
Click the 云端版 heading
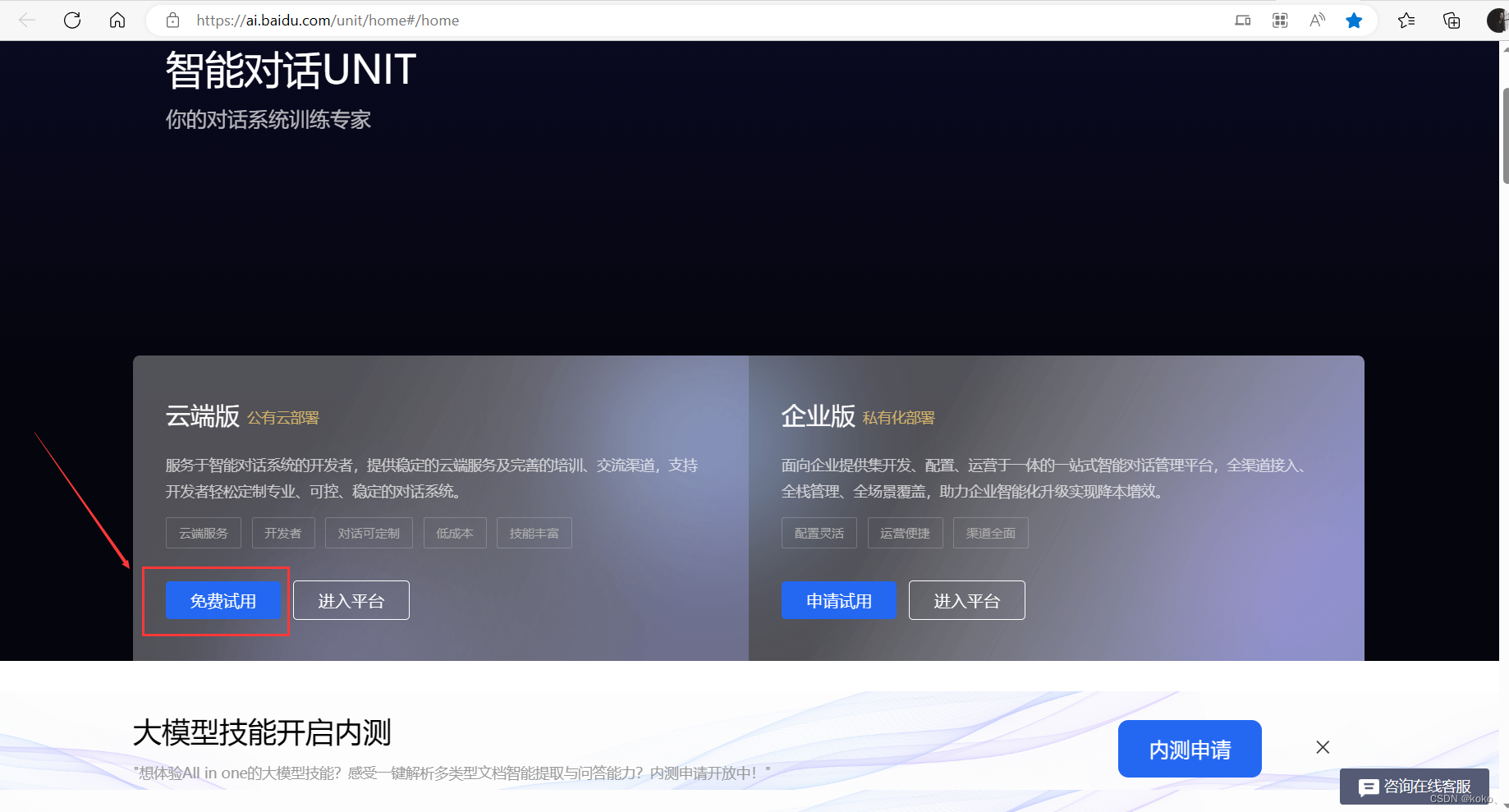[203, 416]
